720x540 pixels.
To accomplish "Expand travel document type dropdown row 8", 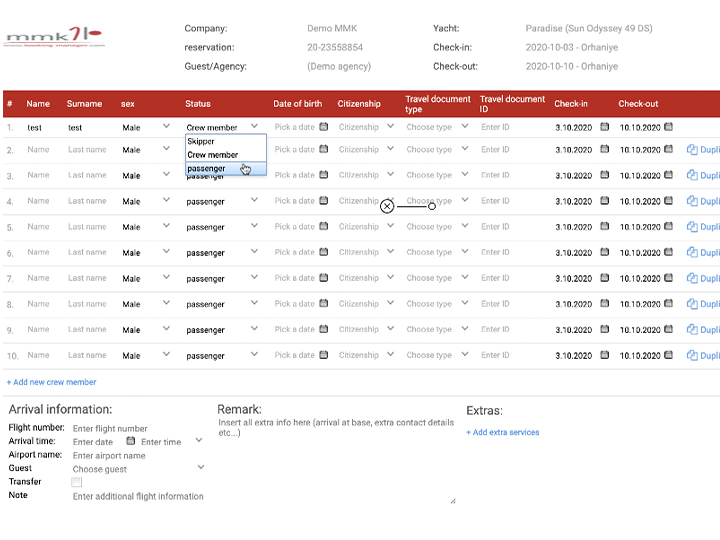I will 461,304.
